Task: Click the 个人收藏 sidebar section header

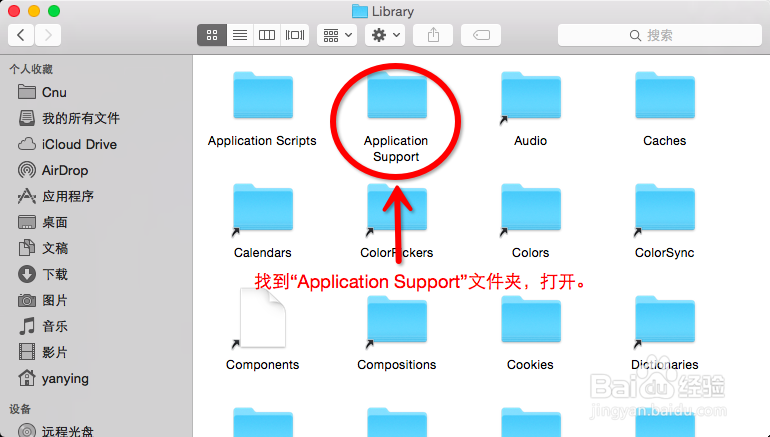Action: point(31,69)
